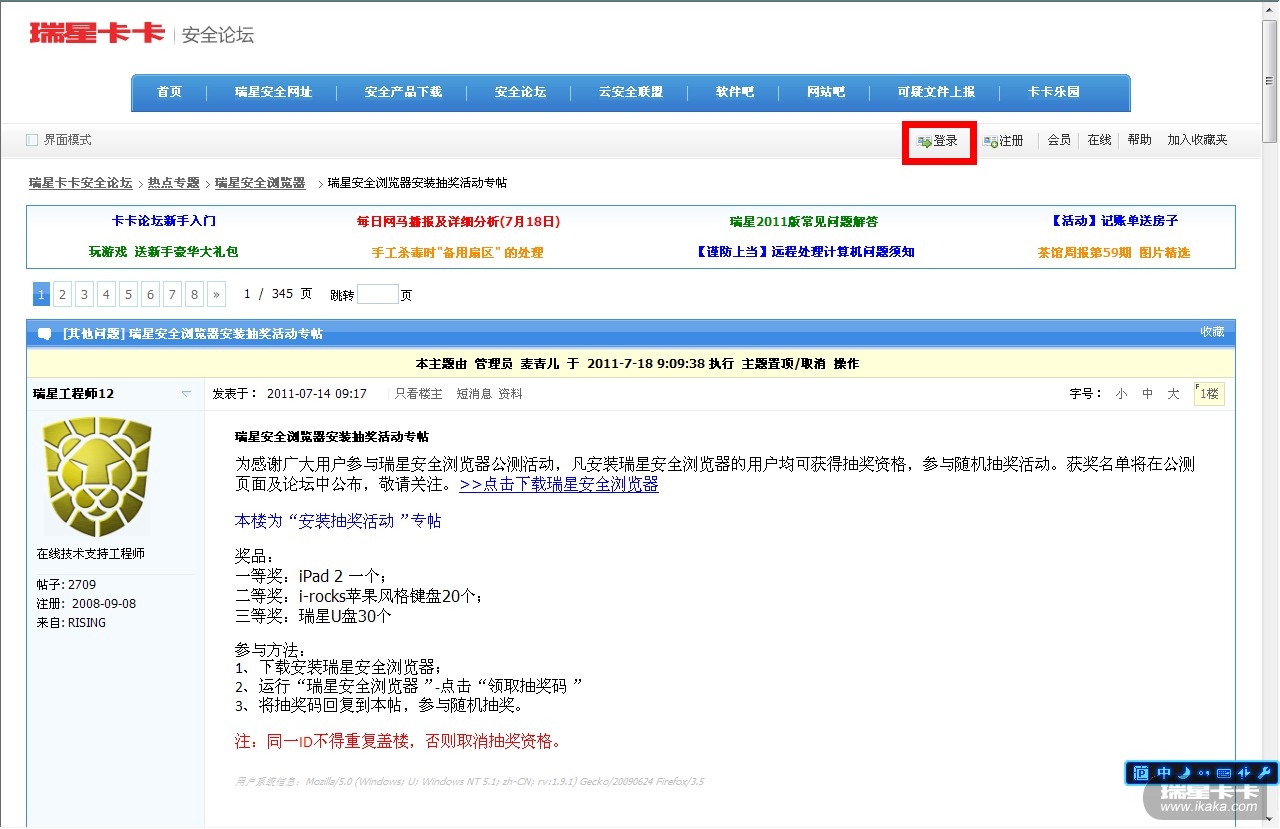Viewport: 1280px width, 829px height.
Task: Open the 【活动】记账单送房子 announcement
Action: 1114,221
